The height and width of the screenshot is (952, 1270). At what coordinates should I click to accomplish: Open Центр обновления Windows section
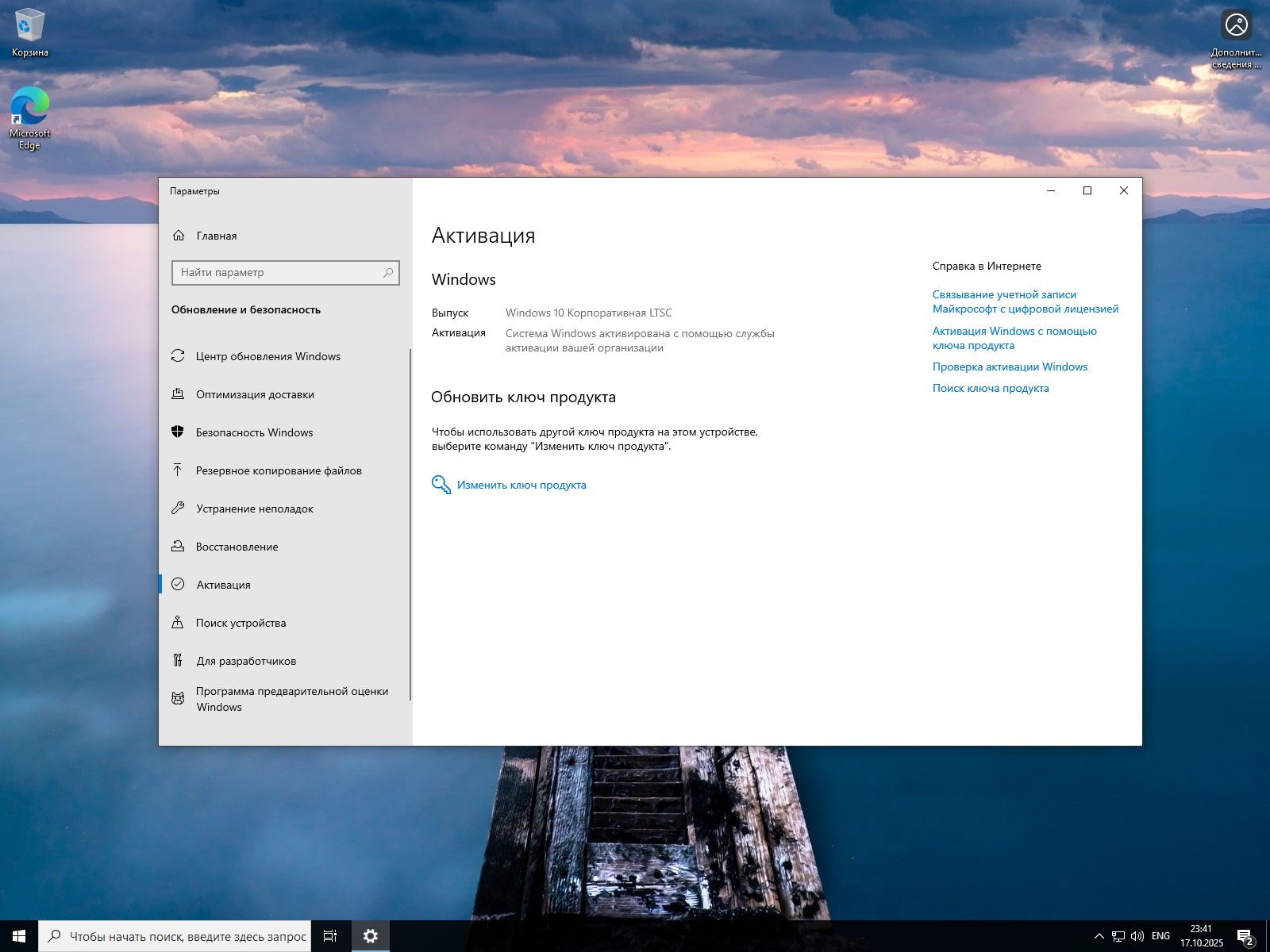pos(267,356)
